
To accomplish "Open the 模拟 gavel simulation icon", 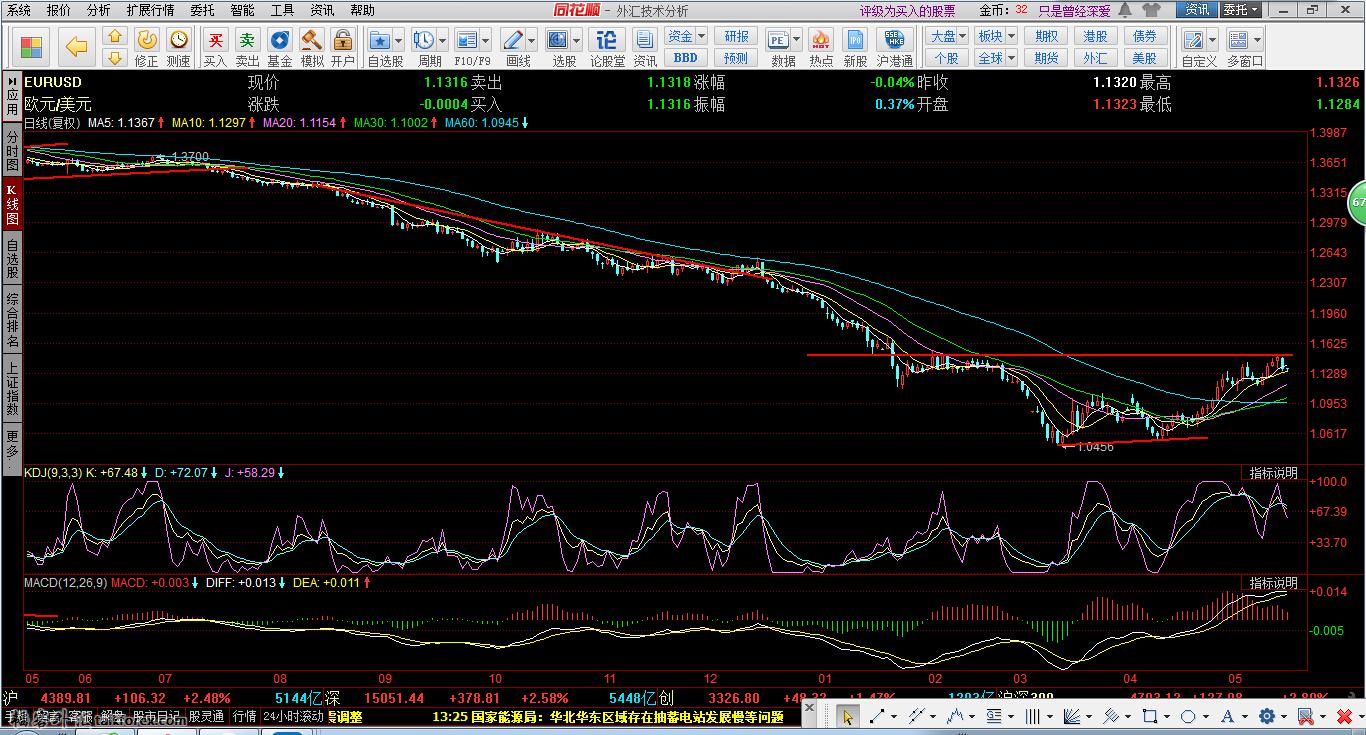I will [x=312, y=40].
